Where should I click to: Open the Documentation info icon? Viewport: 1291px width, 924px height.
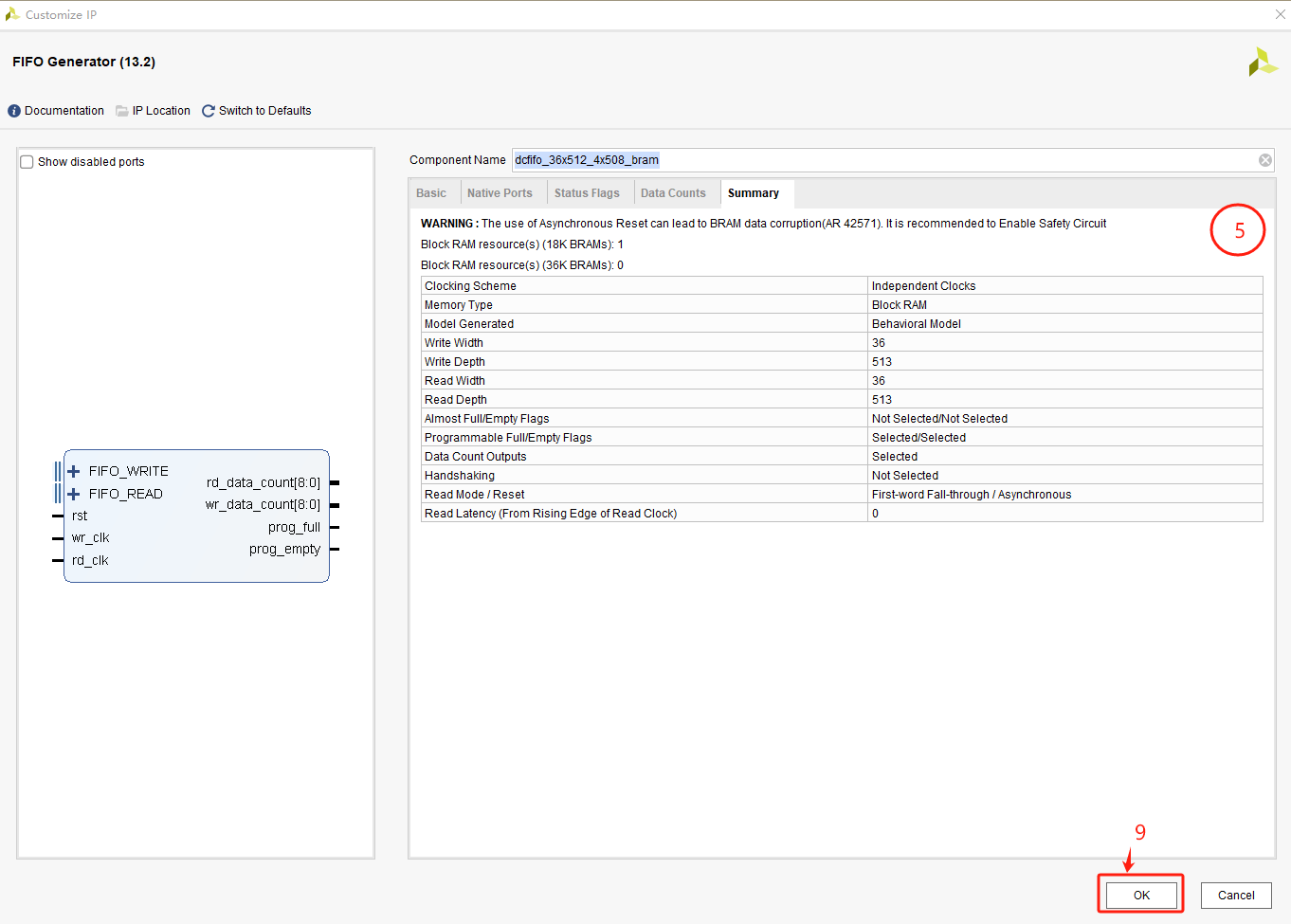pos(14,111)
